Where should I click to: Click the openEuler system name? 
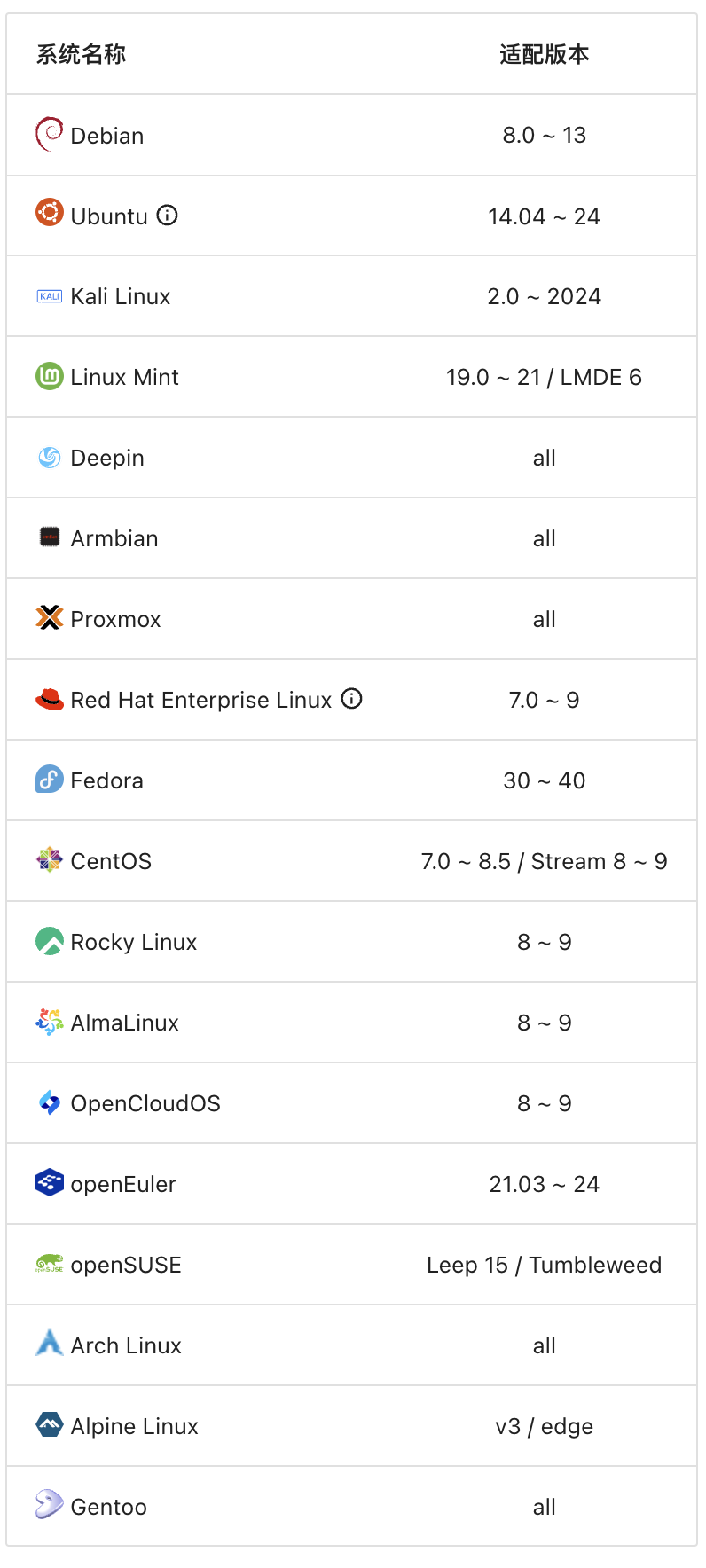pyautogui.click(x=123, y=1184)
